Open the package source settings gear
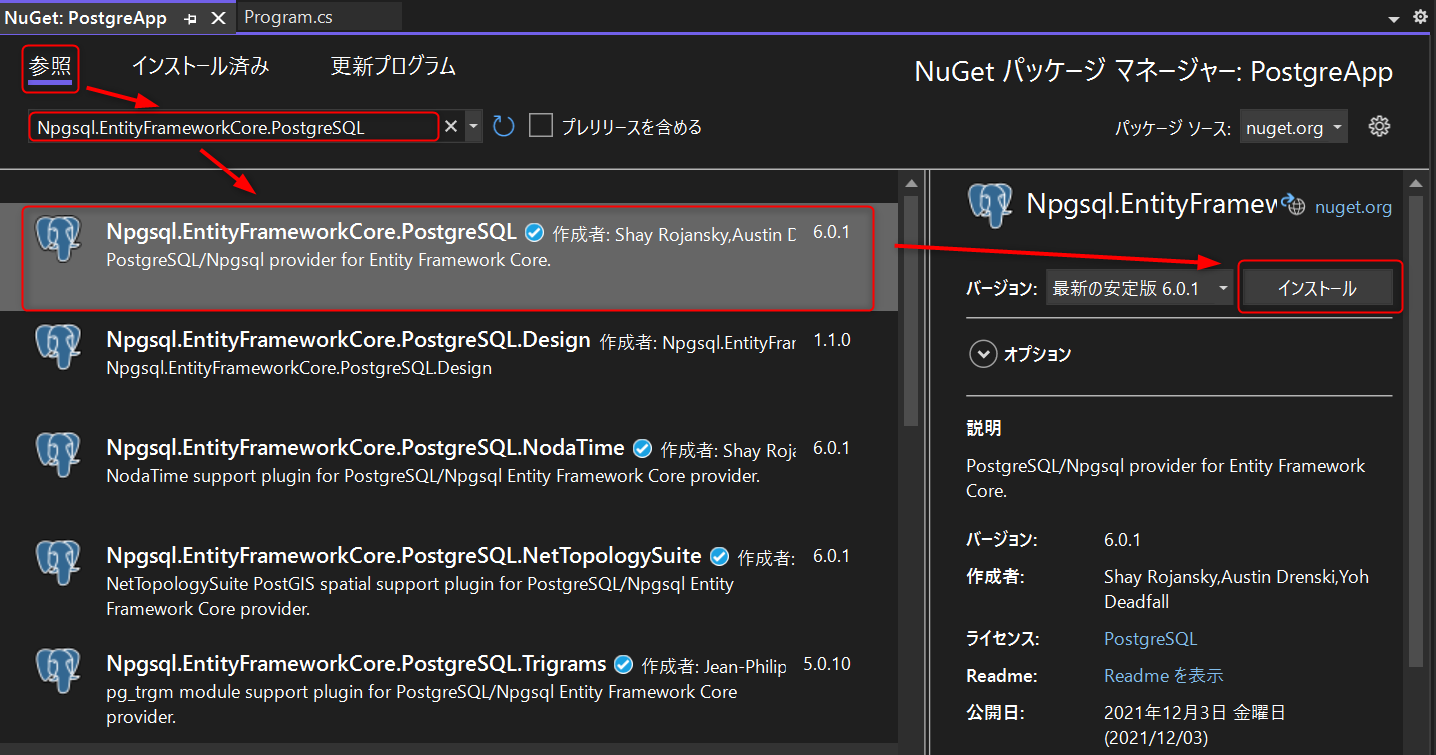The width and height of the screenshot is (1436, 755). tap(1379, 126)
